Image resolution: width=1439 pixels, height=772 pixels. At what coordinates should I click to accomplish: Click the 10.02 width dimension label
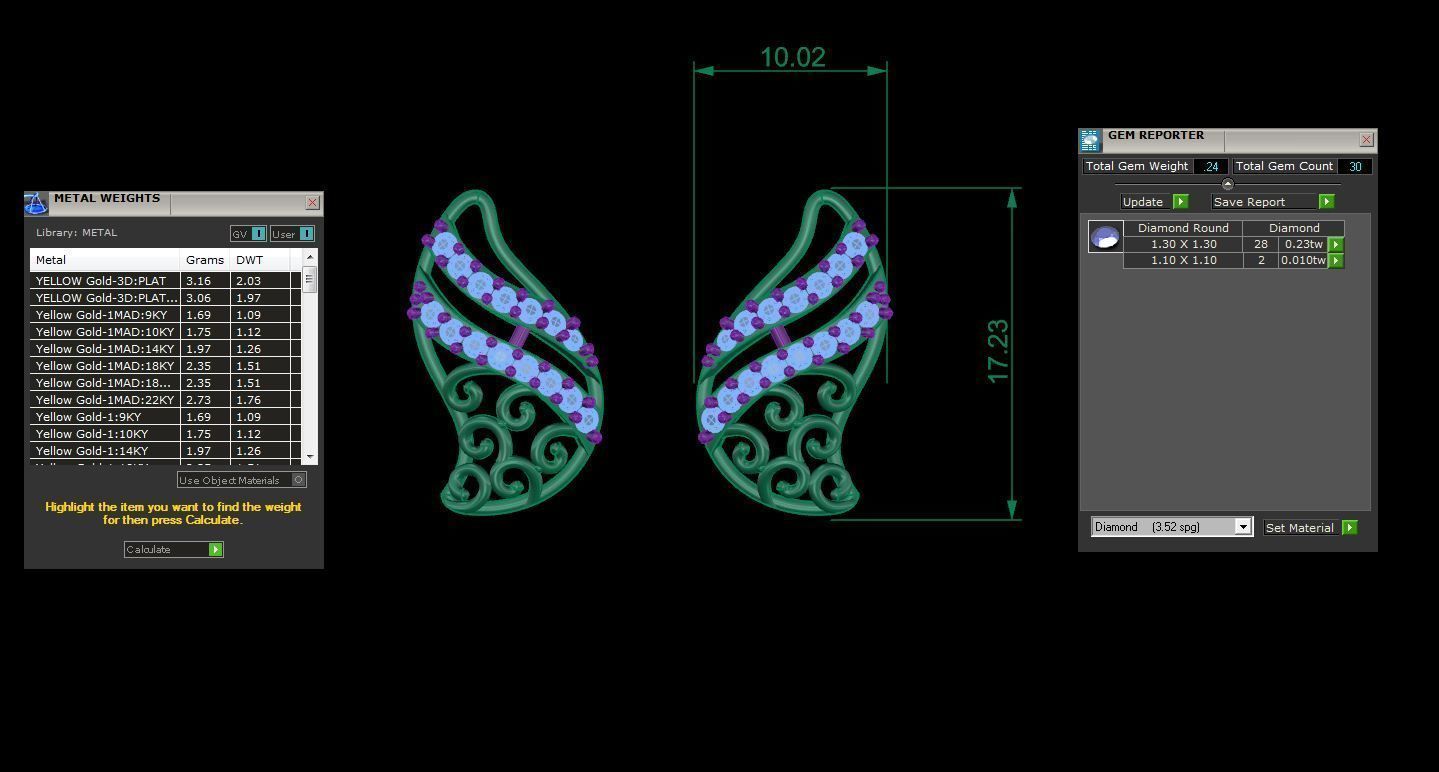[793, 57]
